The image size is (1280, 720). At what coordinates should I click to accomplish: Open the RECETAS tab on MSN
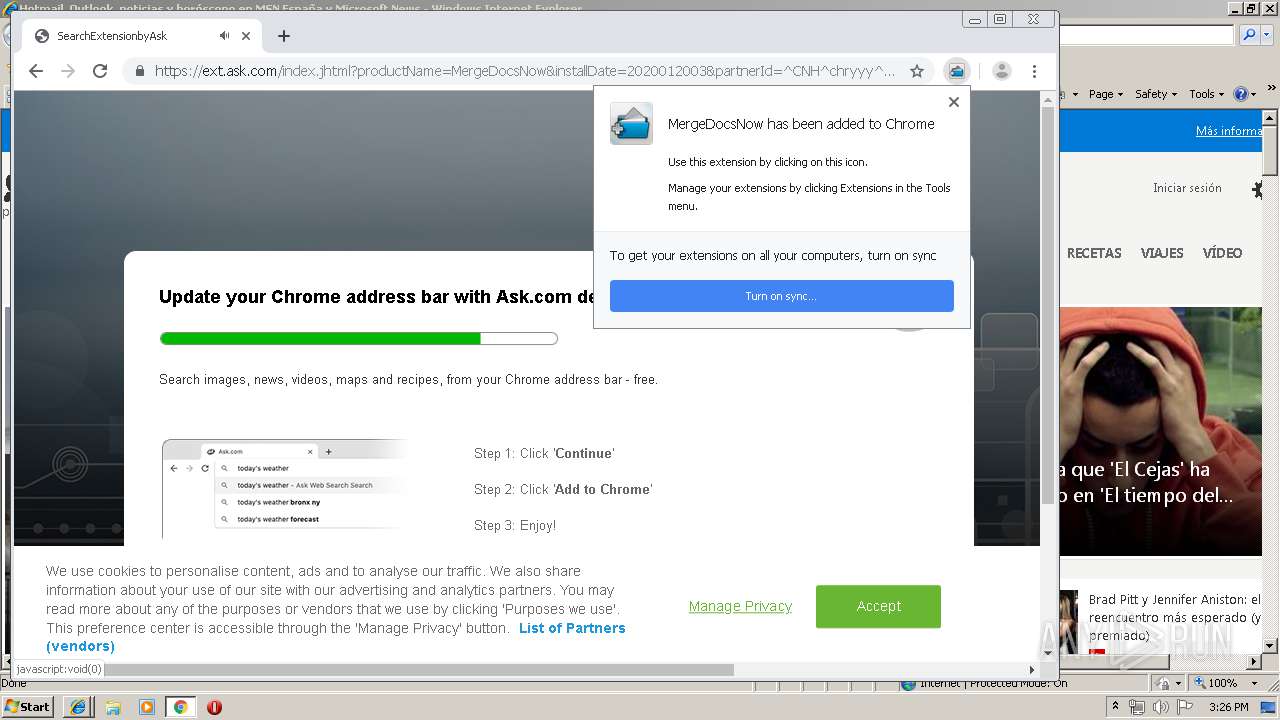(1094, 253)
